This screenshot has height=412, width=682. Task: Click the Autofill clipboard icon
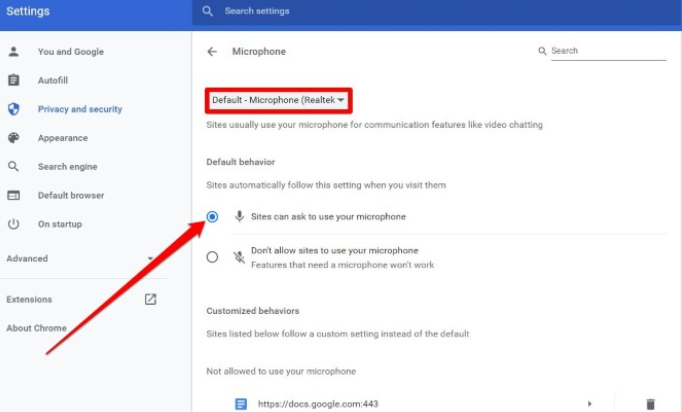pos(13,80)
